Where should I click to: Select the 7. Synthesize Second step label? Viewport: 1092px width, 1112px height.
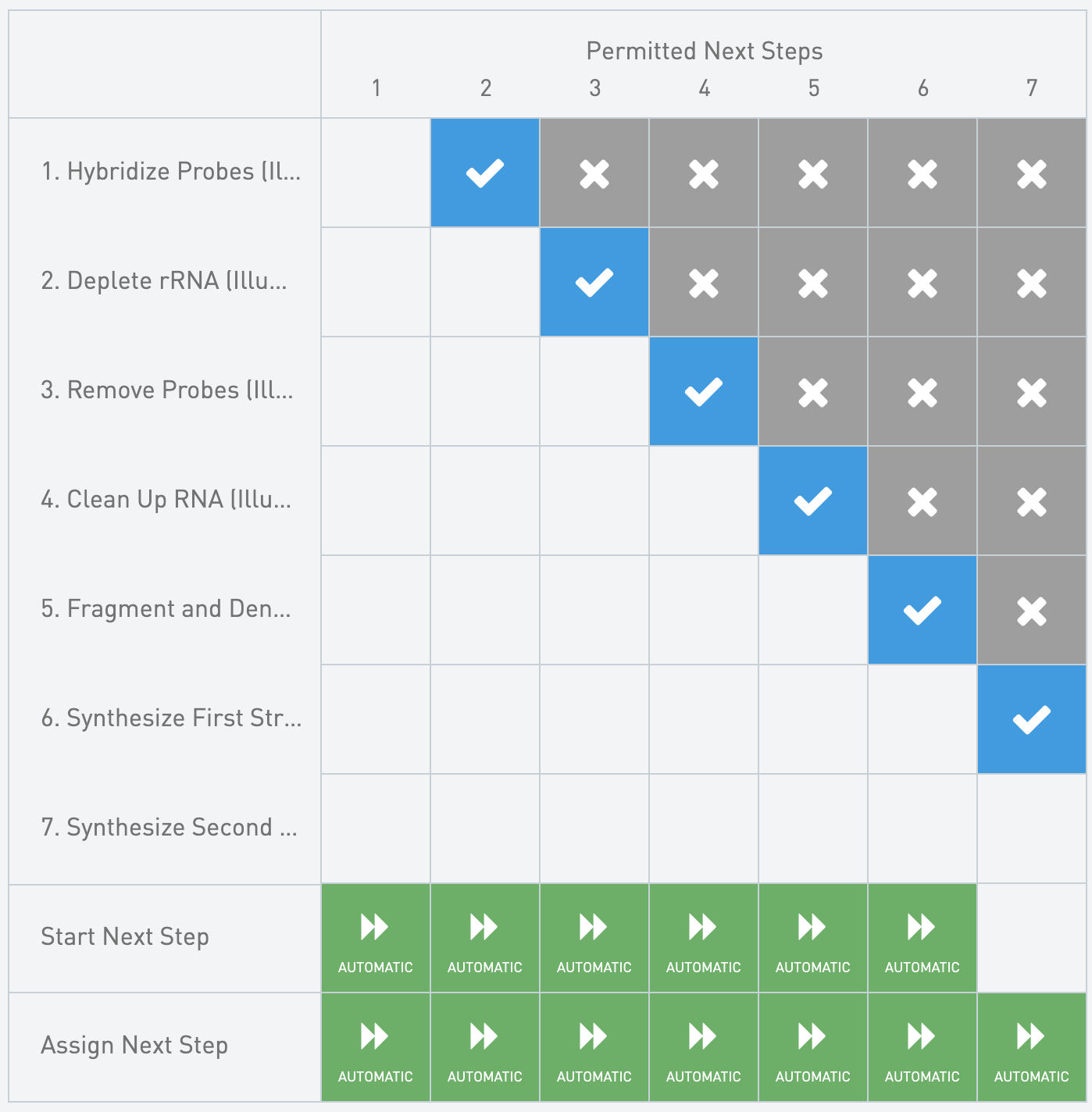[x=169, y=828]
